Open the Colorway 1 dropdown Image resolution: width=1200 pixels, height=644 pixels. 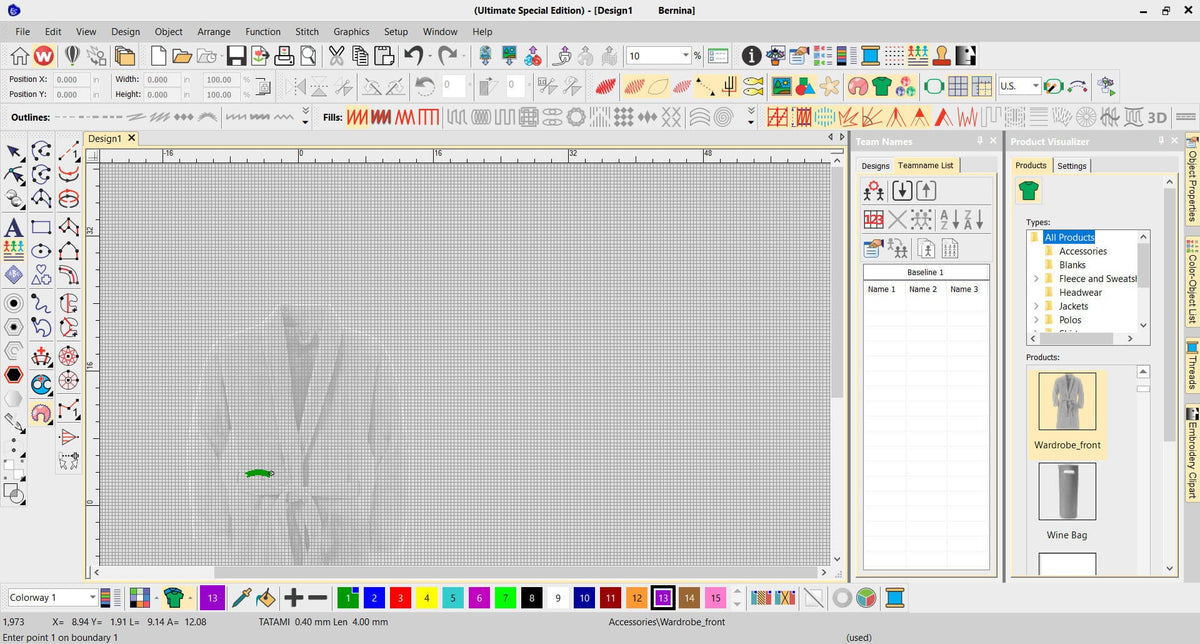pyautogui.click(x=92, y=598)
